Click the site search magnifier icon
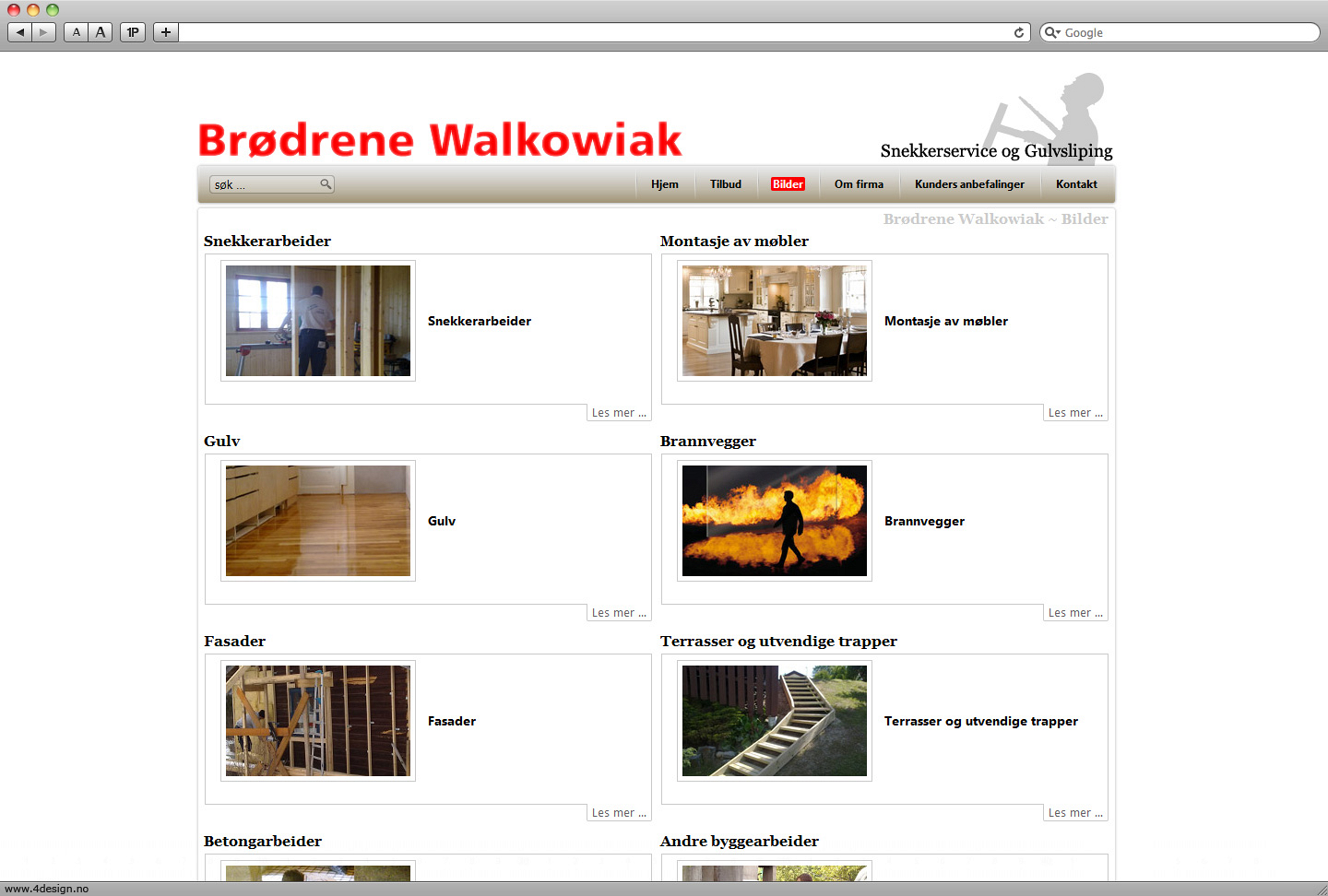 326,184
